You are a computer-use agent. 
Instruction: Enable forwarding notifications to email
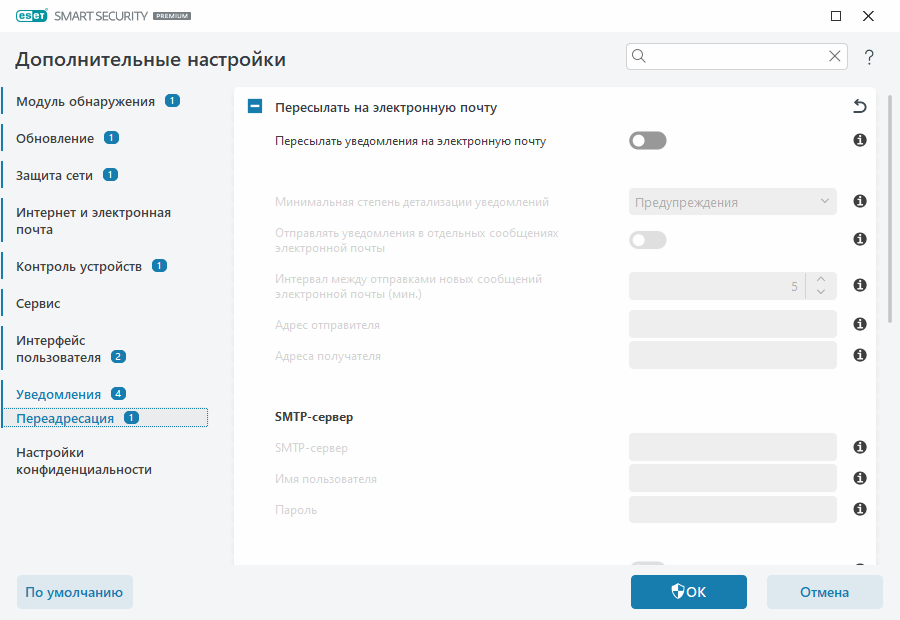pyautogui.click(x=647, y=140)
